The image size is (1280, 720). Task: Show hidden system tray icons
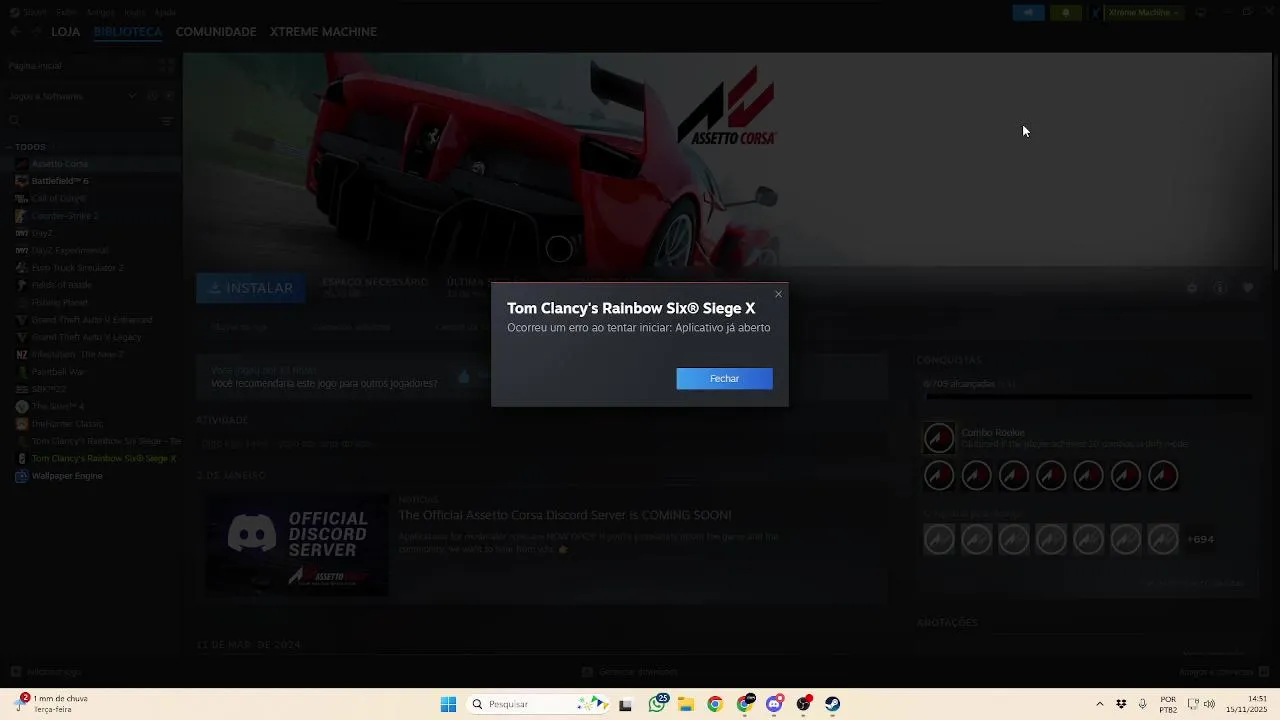click(x=1100, y=704)
